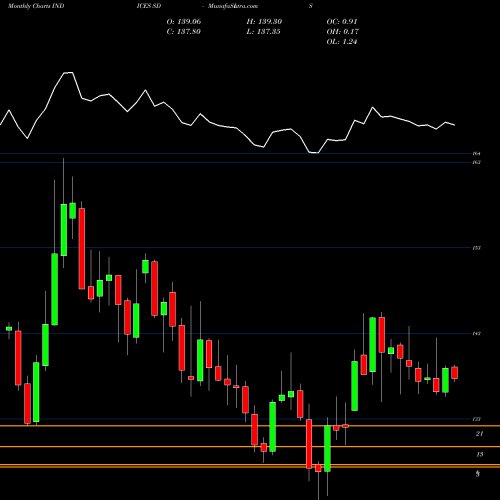Click the "15" axis label near orange lines

480,454
